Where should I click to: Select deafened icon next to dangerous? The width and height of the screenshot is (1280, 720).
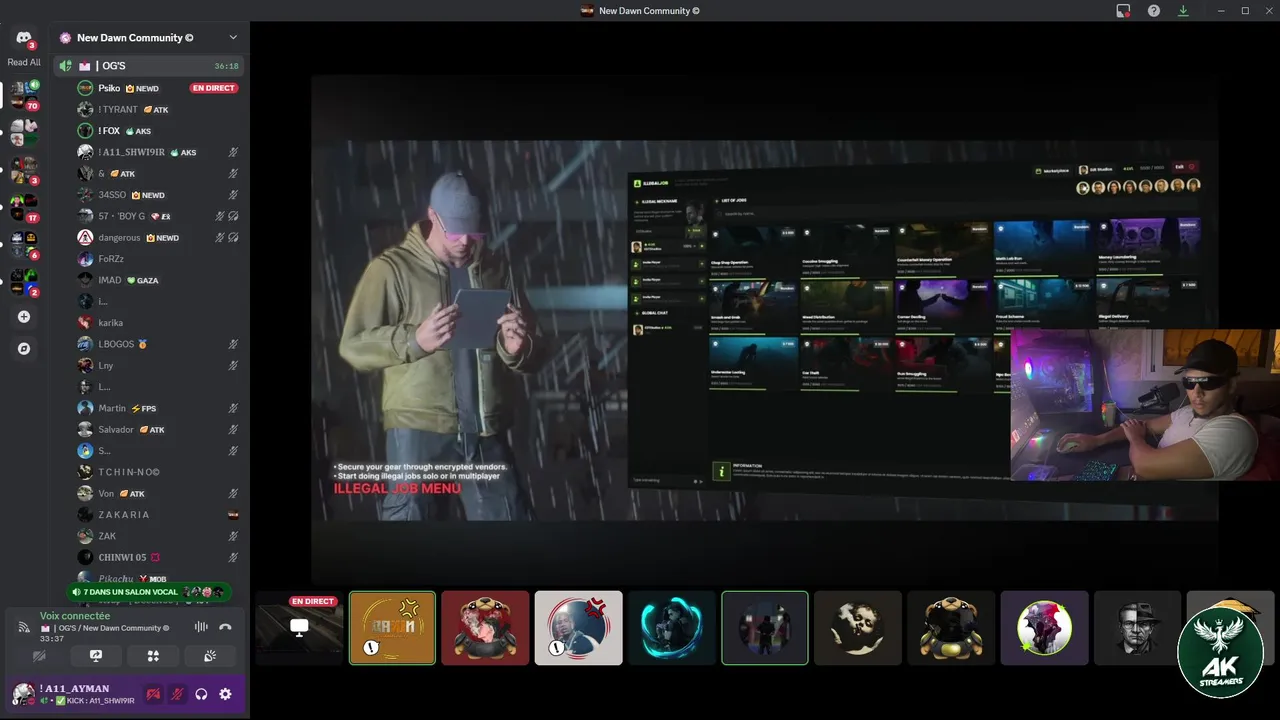tap(233, 238)
